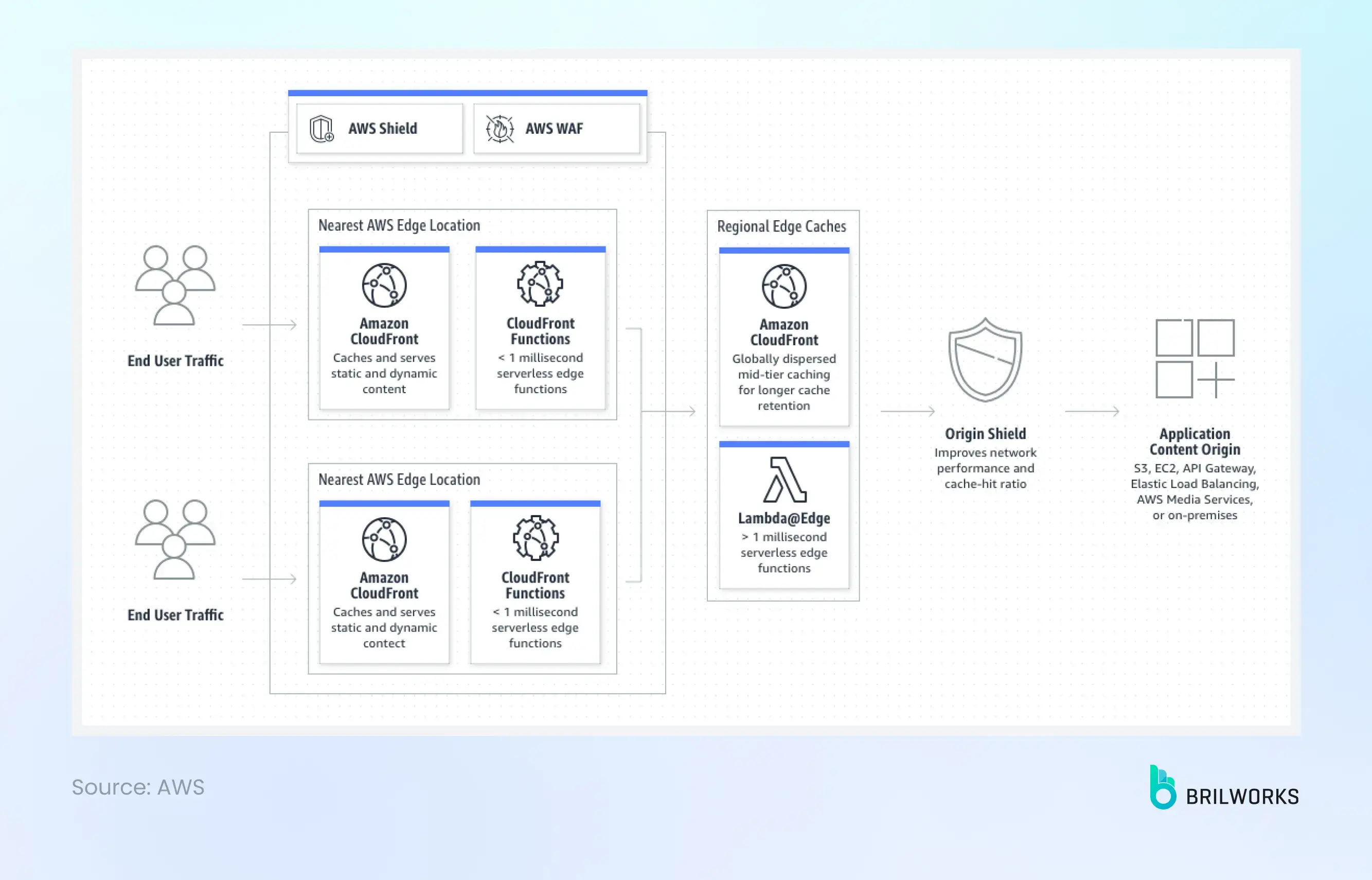Click the upper End User Traffic people icon
This screenshot has height=880, width=1372.
(x=175, y=286)
